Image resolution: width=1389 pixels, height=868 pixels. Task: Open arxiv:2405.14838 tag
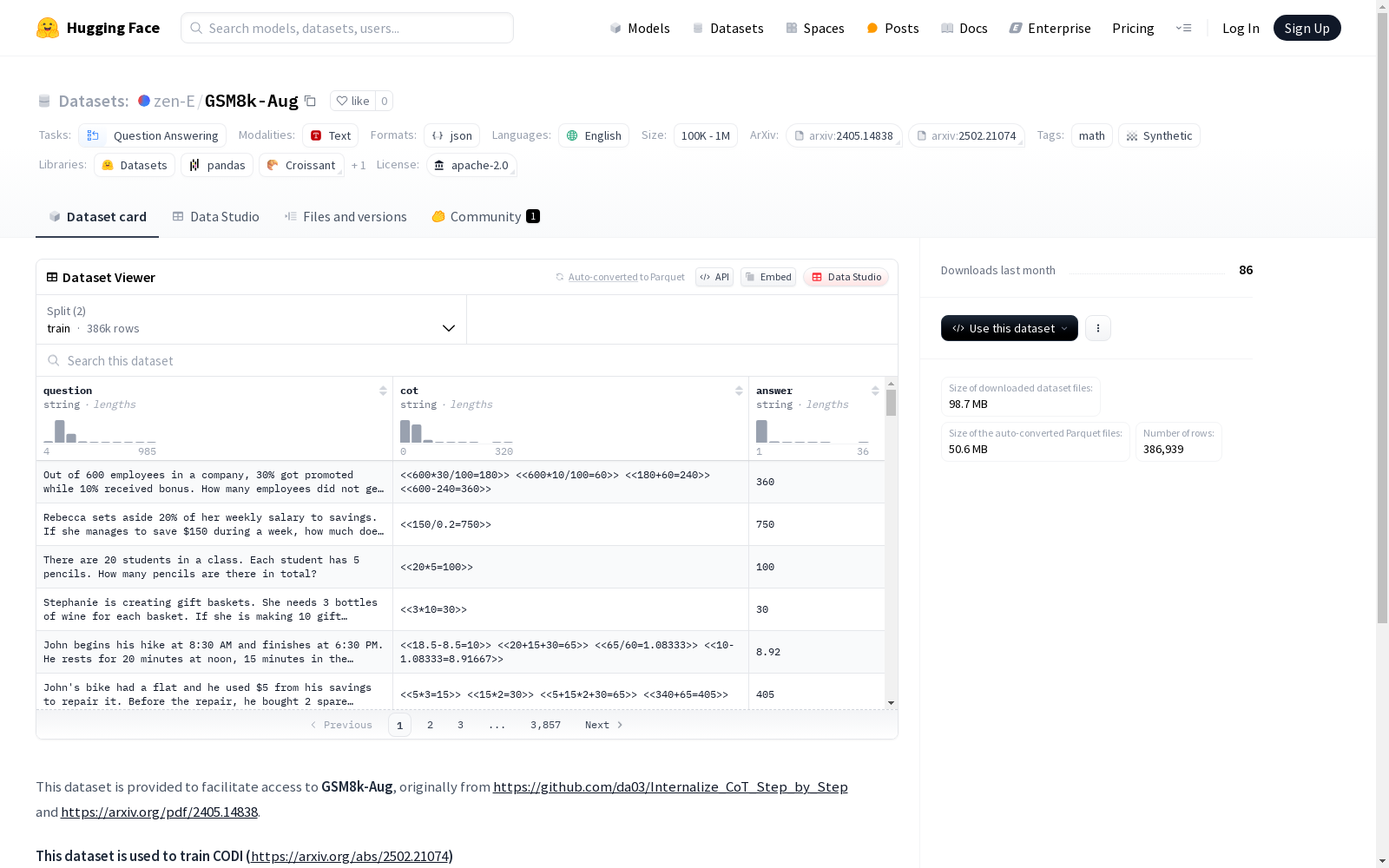point(844,135)
